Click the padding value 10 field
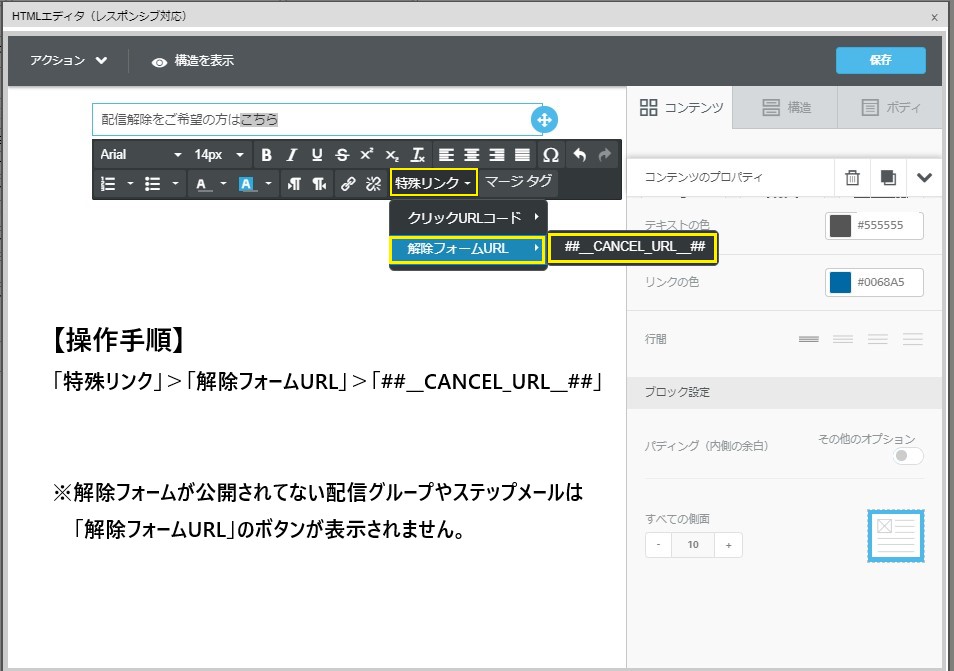 point(693,545)
